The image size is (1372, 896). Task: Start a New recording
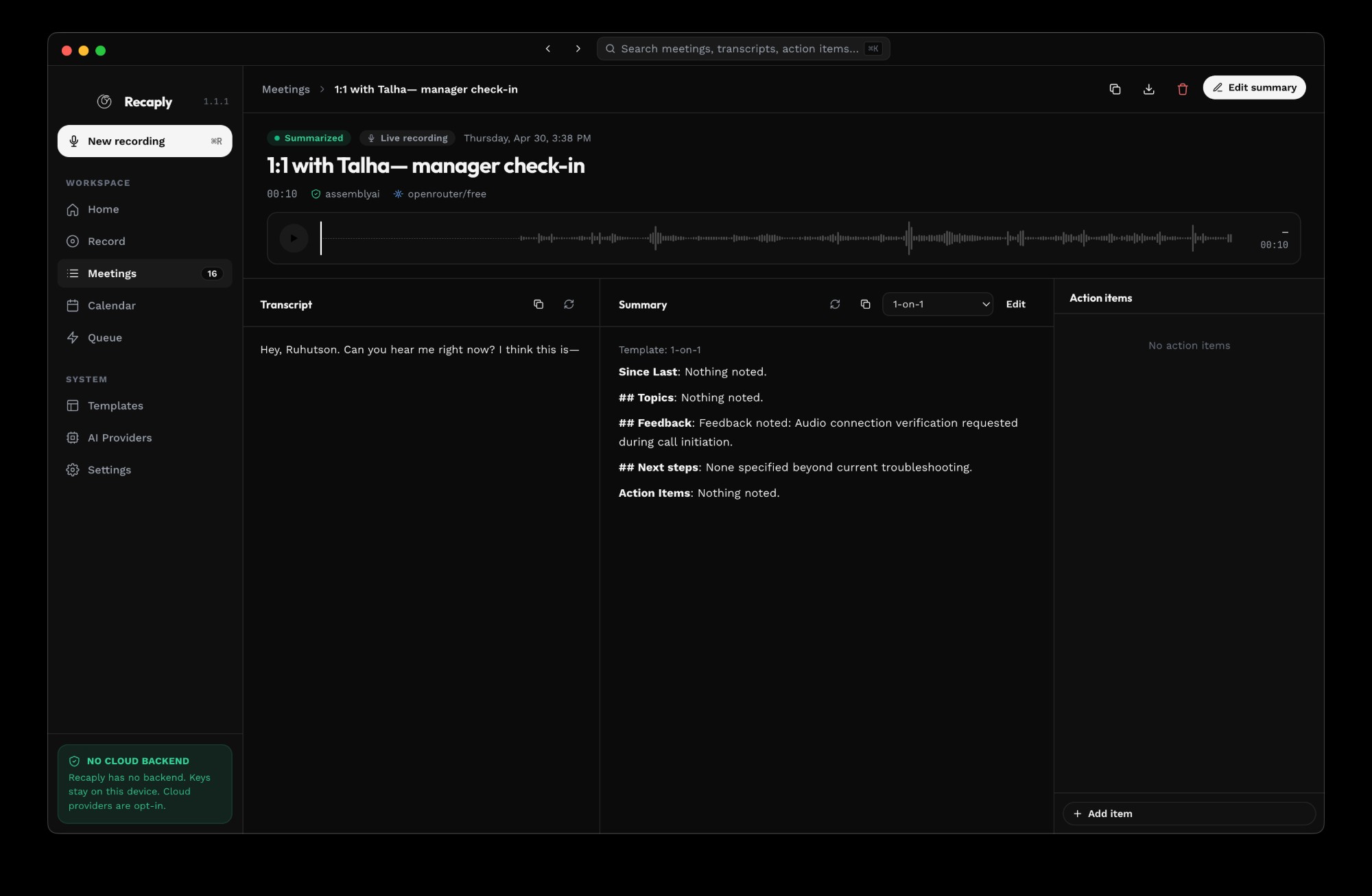point(145,141)
